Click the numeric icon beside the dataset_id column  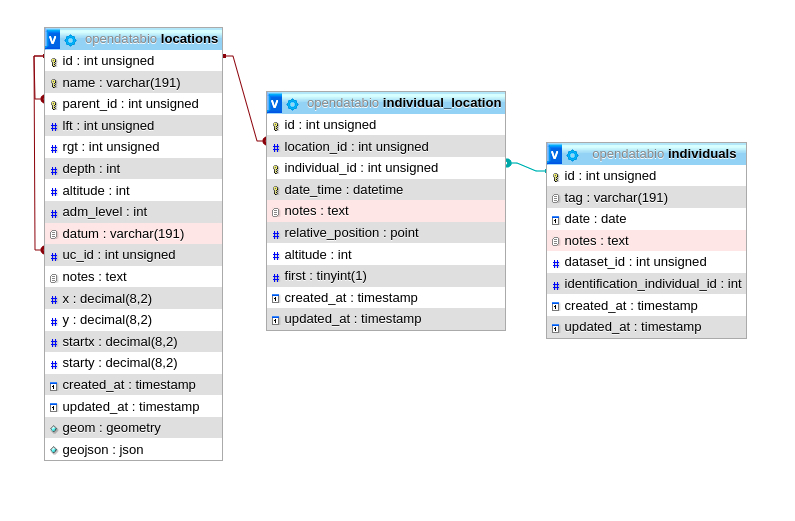point(556,263)
